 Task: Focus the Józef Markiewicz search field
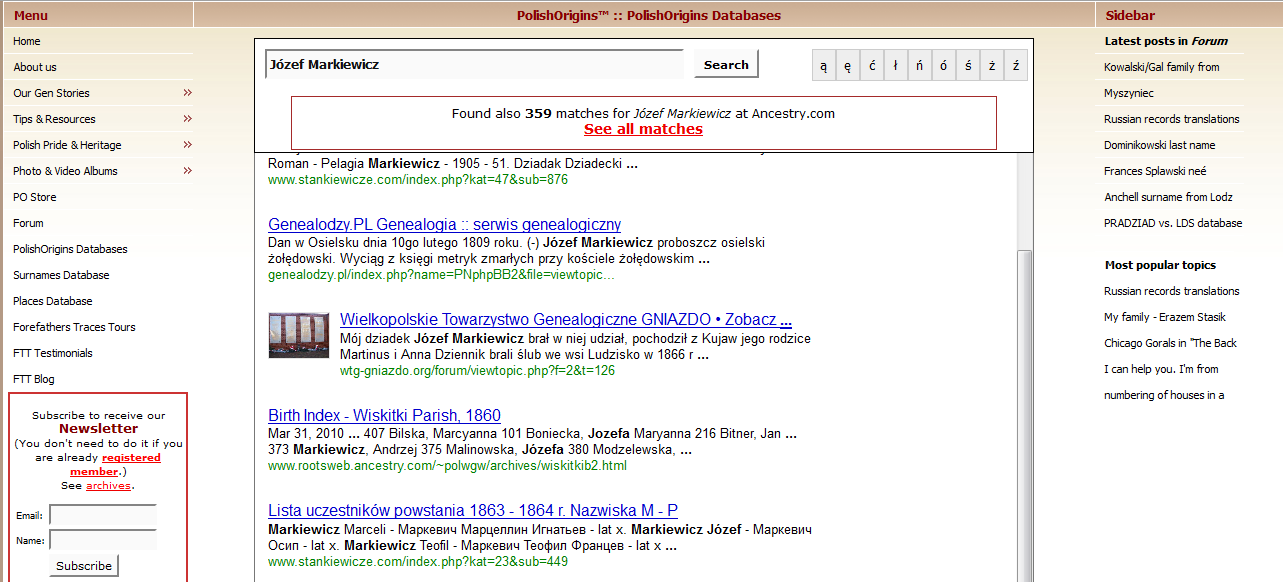[x=474, y=64]
